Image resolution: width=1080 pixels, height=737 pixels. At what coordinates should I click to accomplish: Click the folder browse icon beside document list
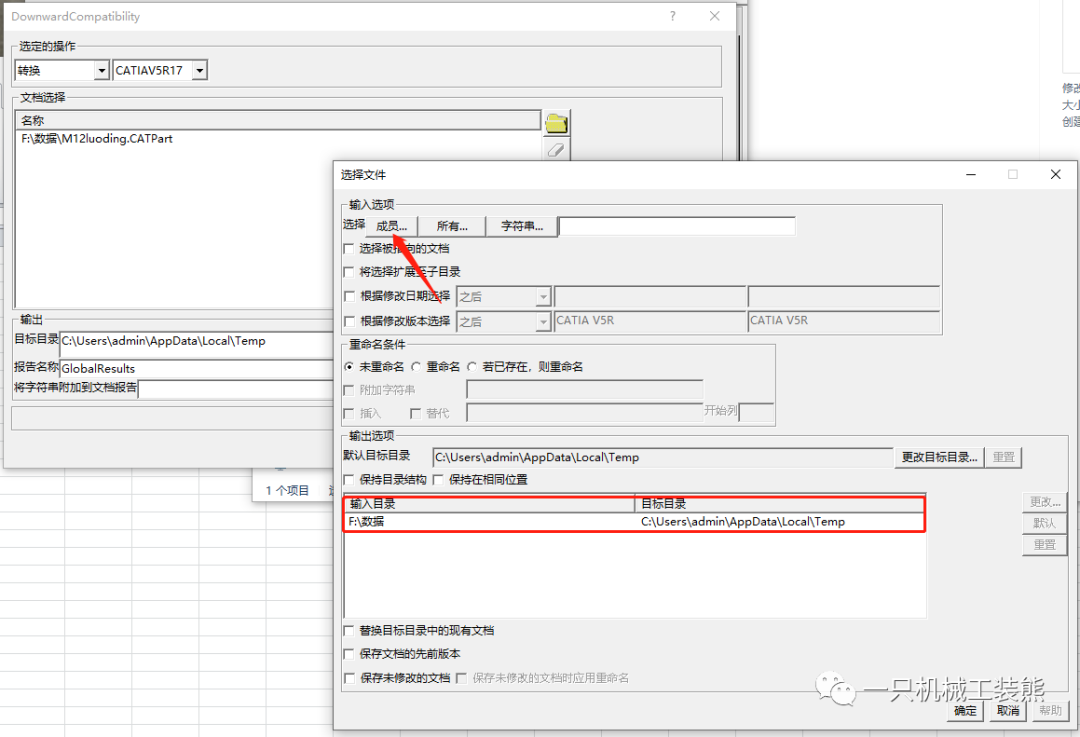(x=556, y=123)
